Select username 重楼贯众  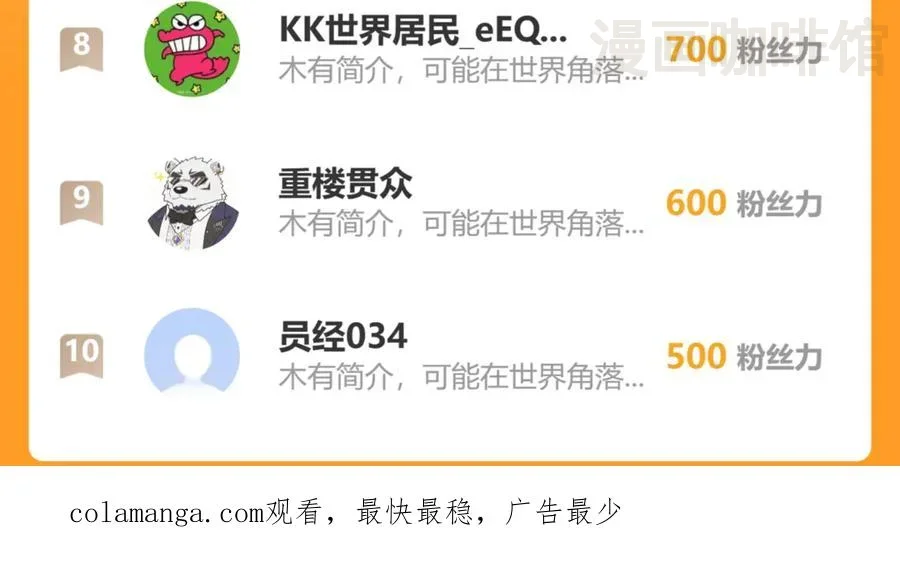tap(345, 183)
